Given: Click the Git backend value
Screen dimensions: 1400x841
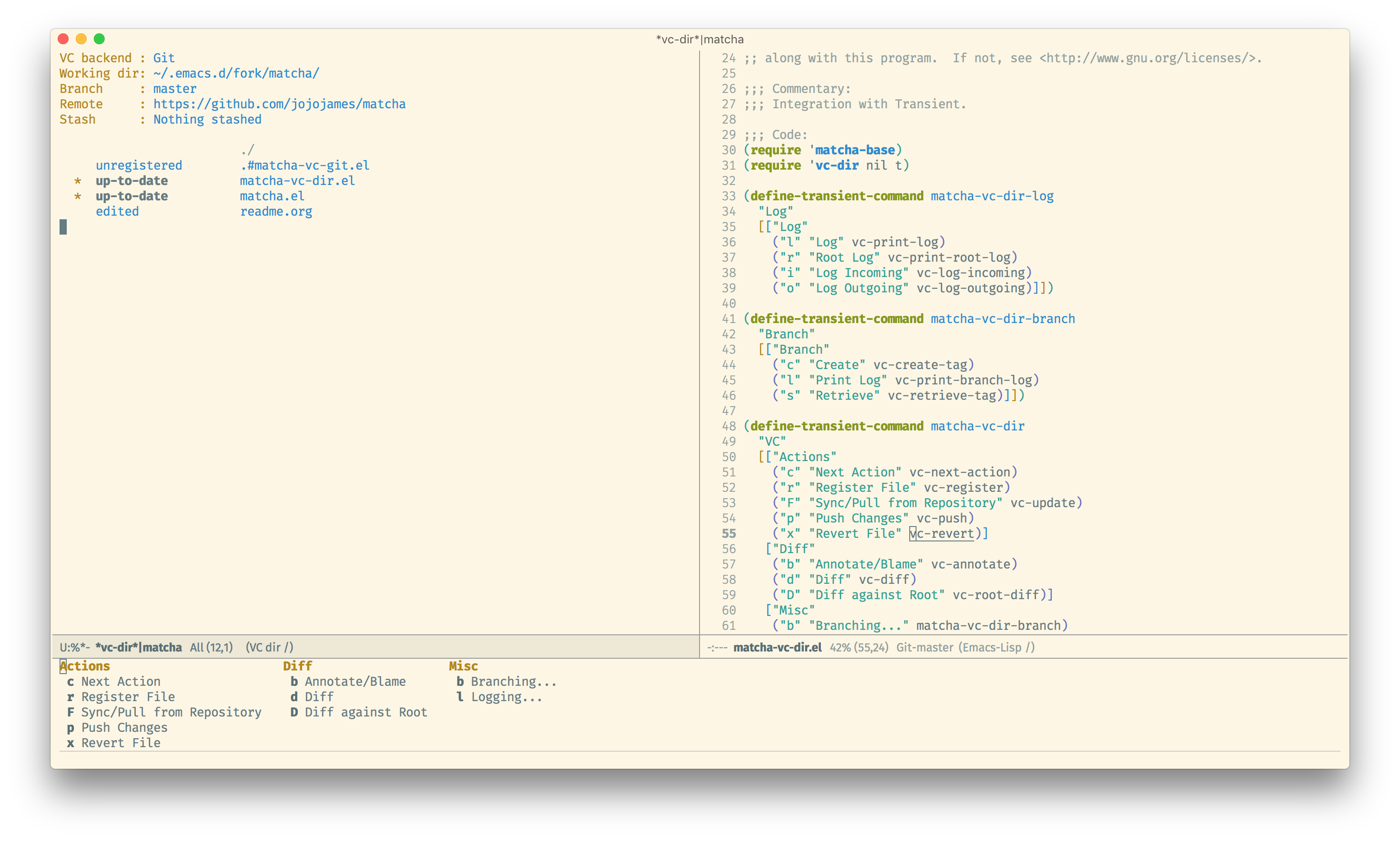Looking at the screenshot, I should click(x=164, y=58).
